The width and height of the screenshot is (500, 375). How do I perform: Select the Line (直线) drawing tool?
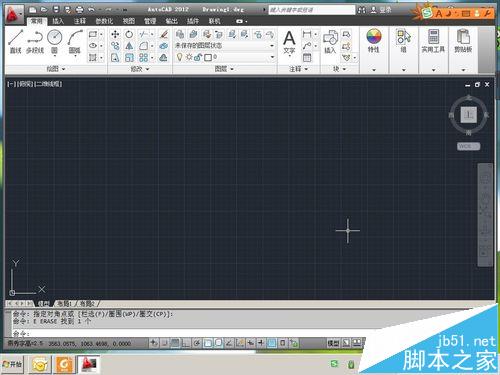click(15, 41)
